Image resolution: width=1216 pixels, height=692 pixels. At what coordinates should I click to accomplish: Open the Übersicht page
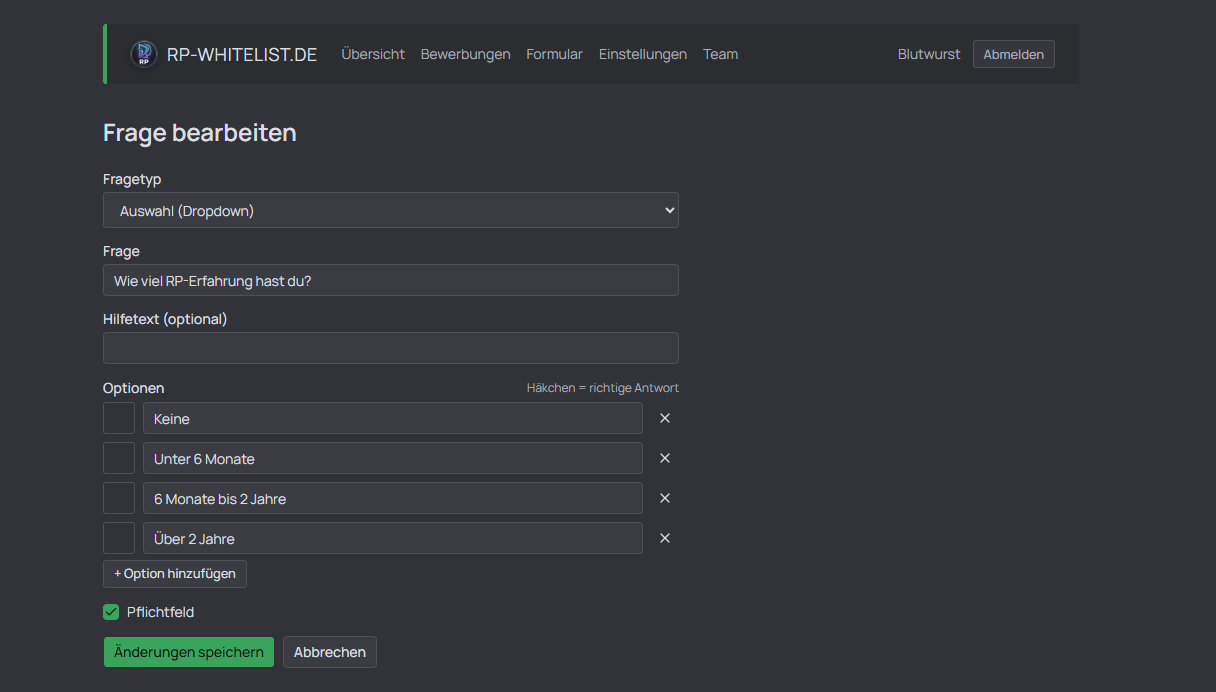coord(373,54)
